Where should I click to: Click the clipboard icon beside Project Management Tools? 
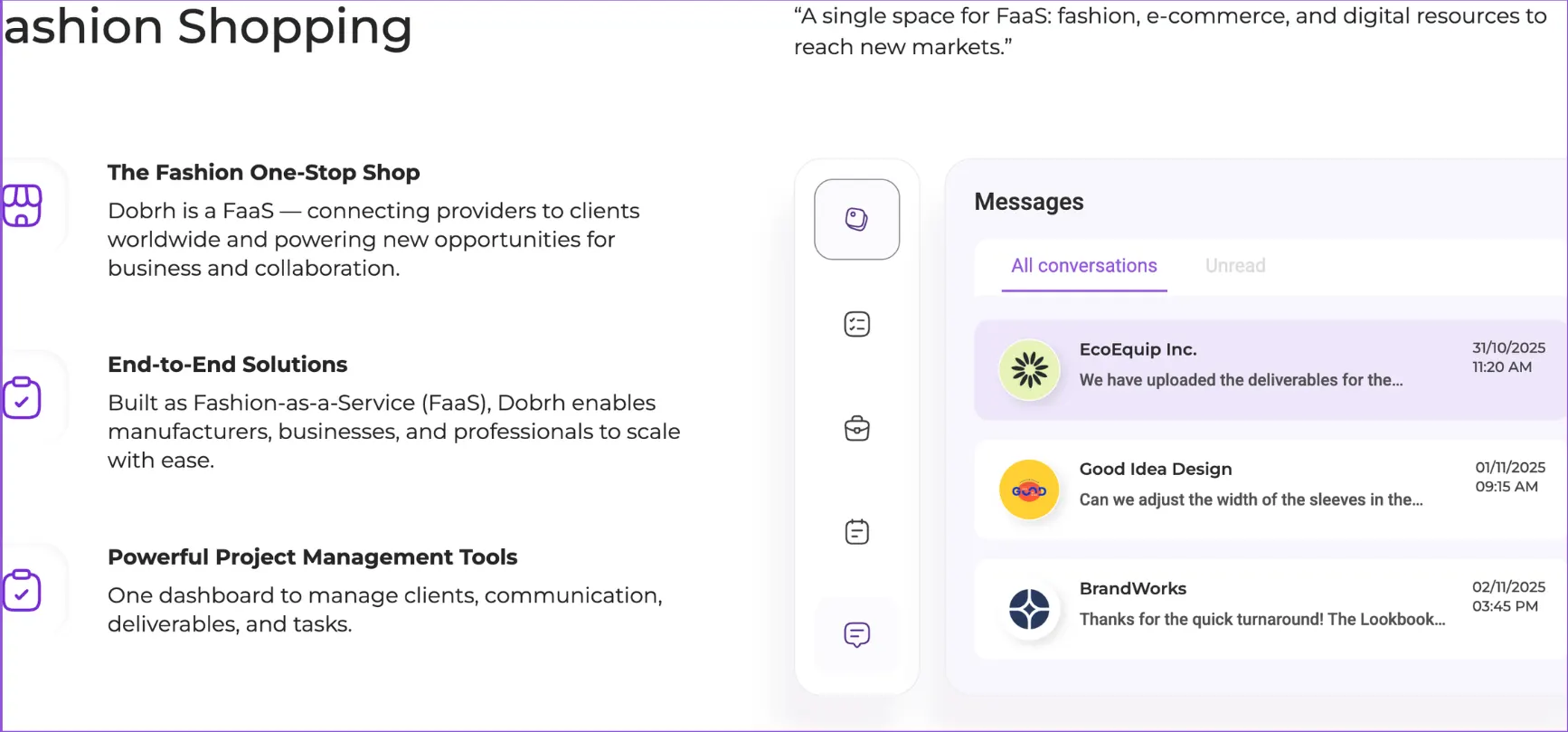pos(22,591)
